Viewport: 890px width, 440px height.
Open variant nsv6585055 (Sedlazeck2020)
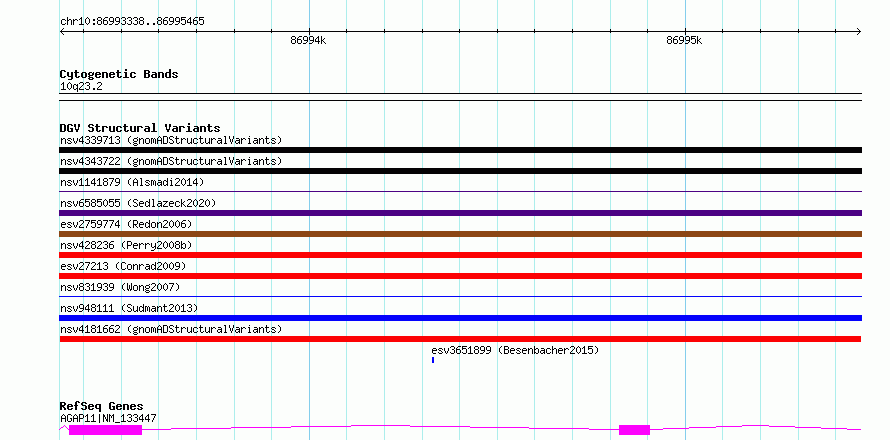click(138, 203)
